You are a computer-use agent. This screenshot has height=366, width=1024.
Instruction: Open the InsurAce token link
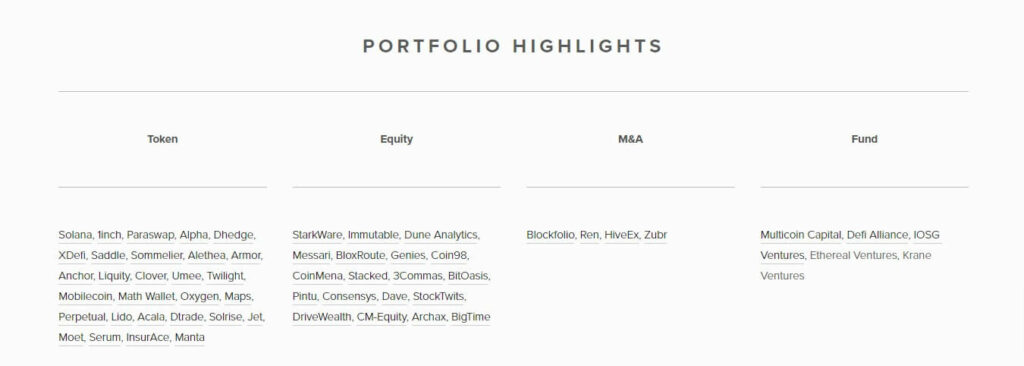click(x=148, y=337)
